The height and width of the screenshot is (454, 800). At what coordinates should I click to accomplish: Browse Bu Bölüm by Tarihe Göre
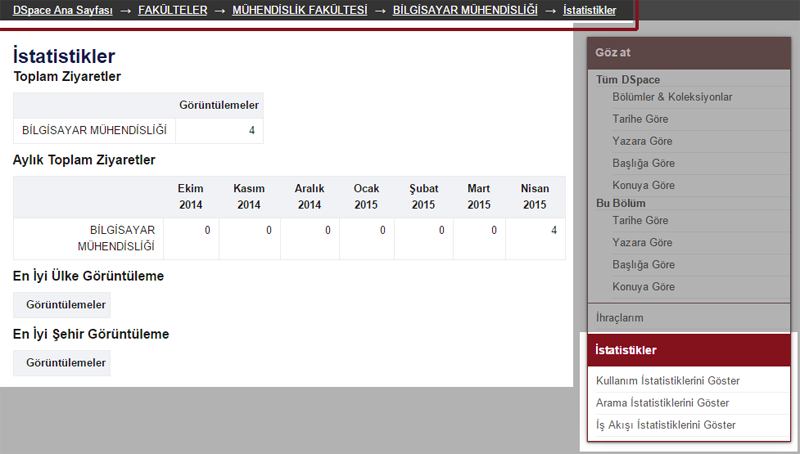click(640, 220)
